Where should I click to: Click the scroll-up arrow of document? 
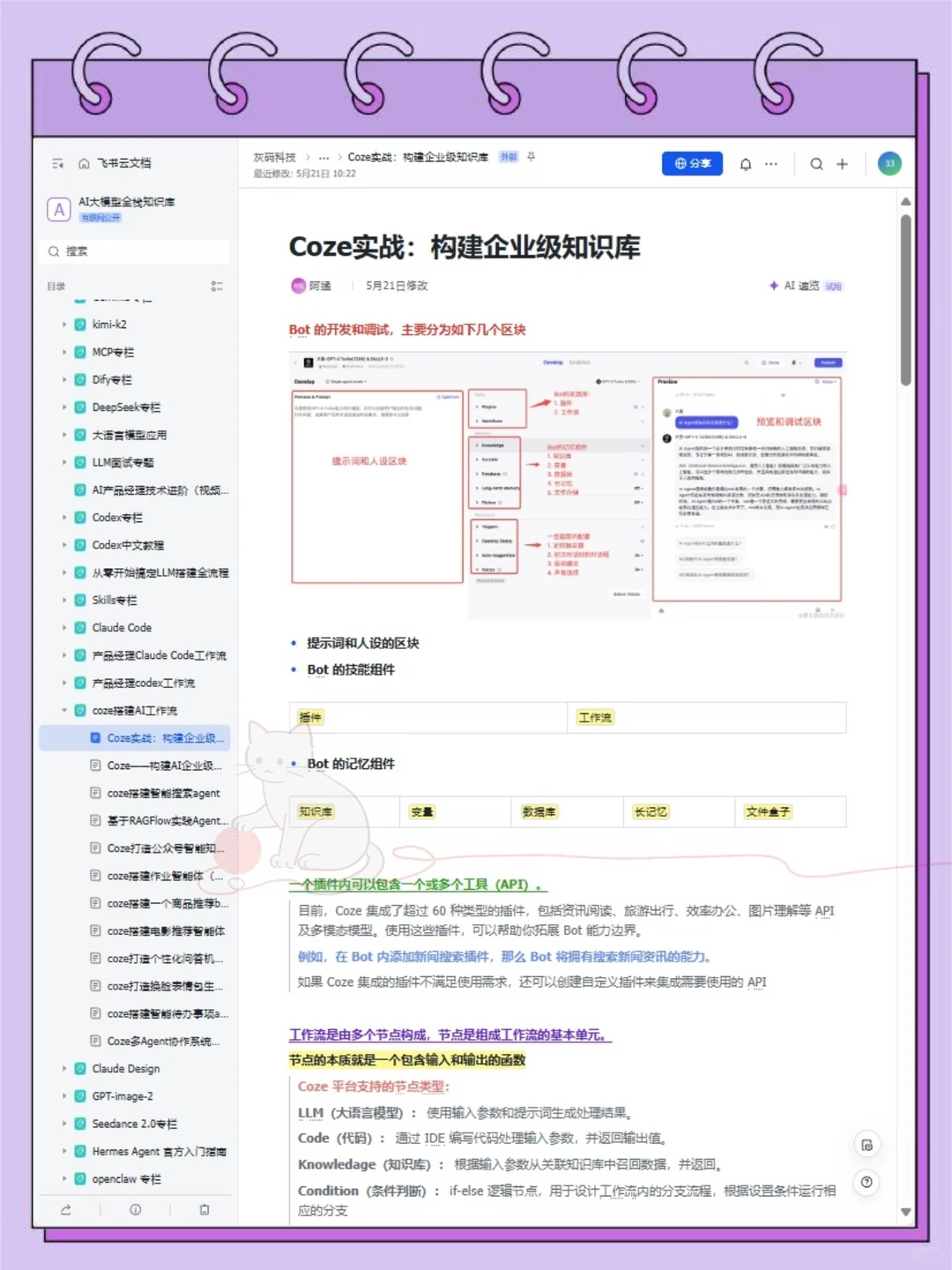(905, 202)
